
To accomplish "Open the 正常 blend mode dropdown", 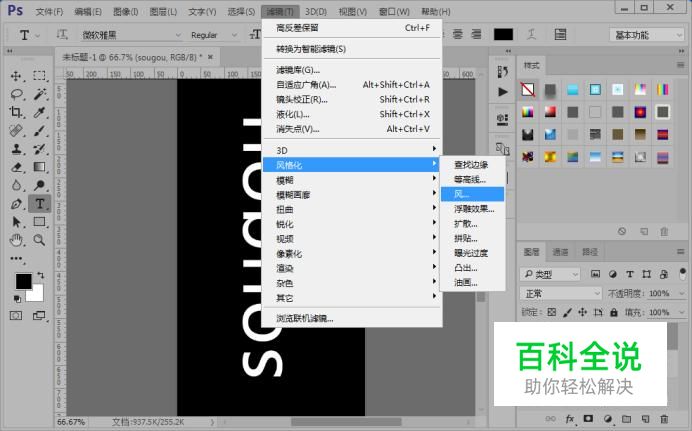I will click(x=560, y=293).
